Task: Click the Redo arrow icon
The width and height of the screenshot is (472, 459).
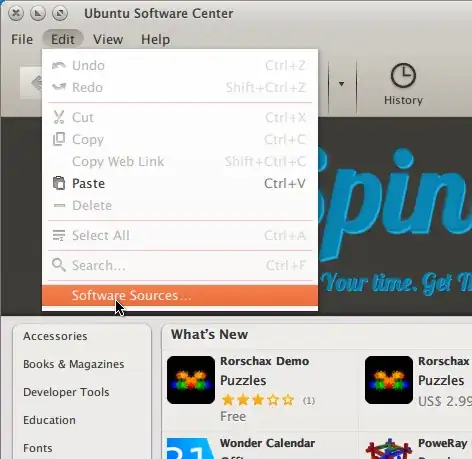Action: tap(59, 87)
